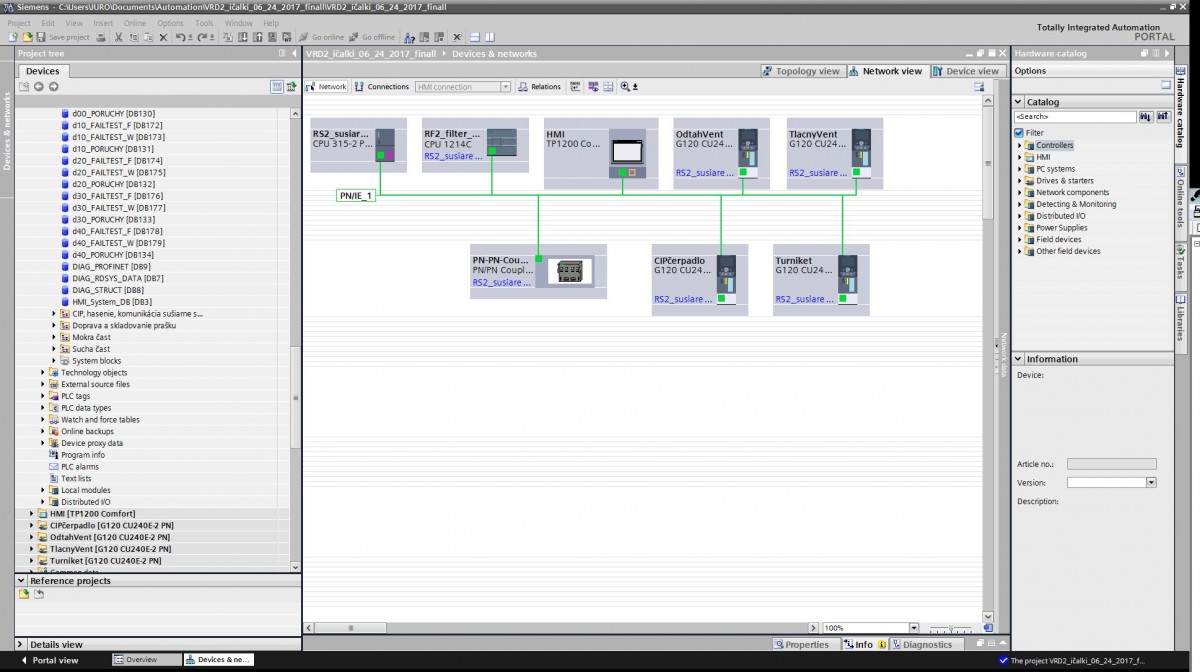
Task: Click the Open project folder icon
Action: (x=27, y=37)
